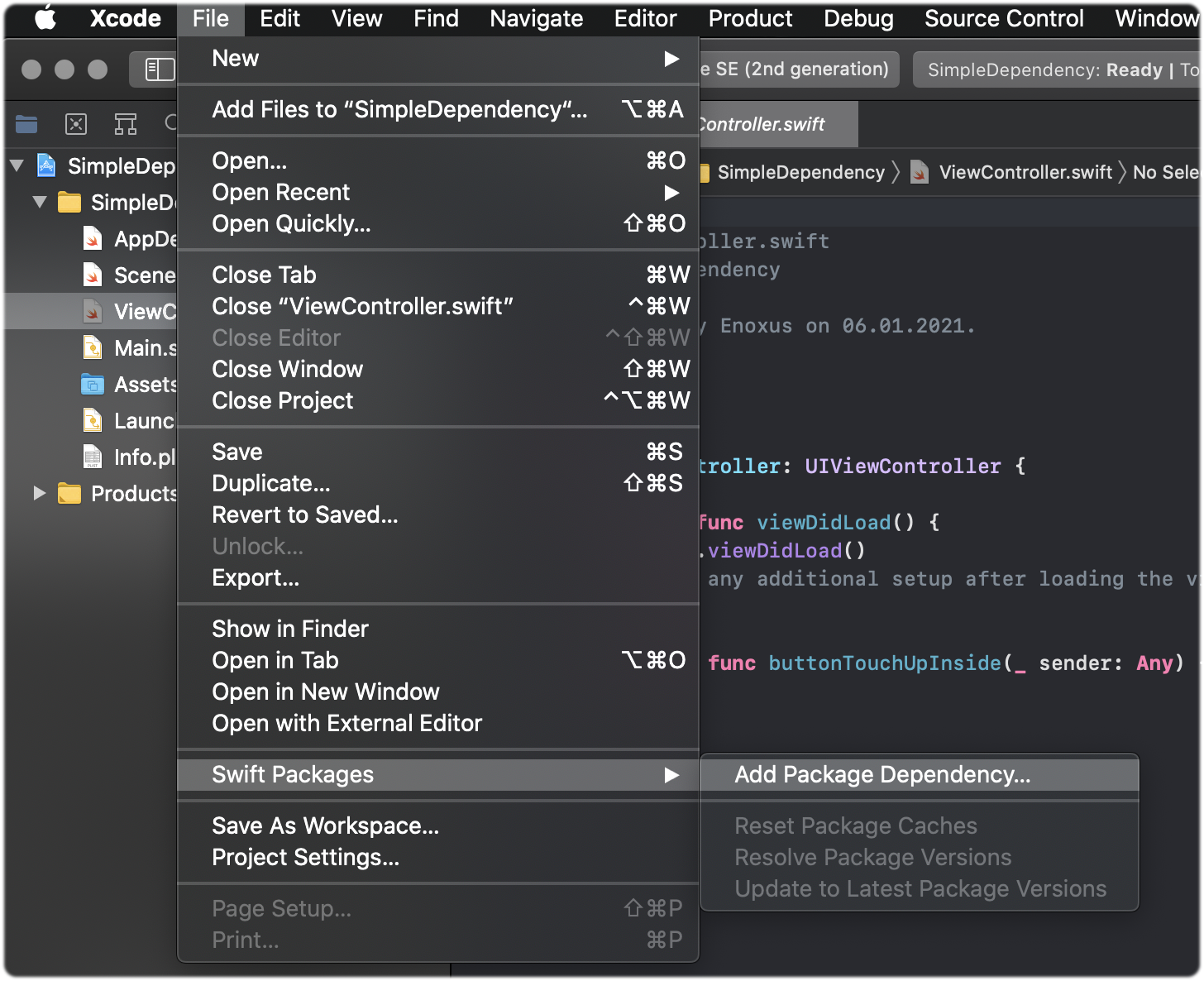Expand the New submenu
The image size is (1204, 981).
pyautogui.click(x=438, y=59)
